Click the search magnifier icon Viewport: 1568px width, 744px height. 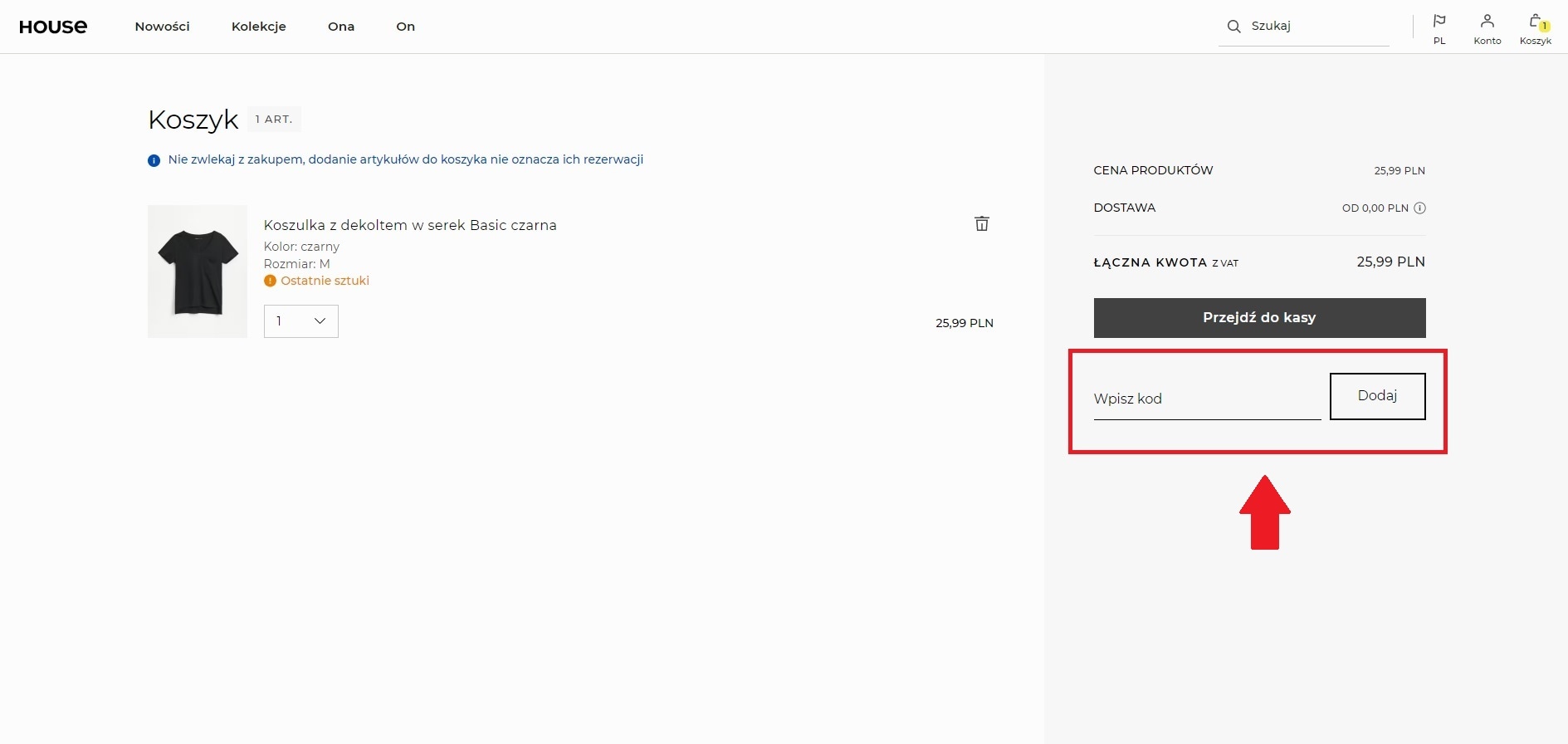click(x=1234, y=27)
